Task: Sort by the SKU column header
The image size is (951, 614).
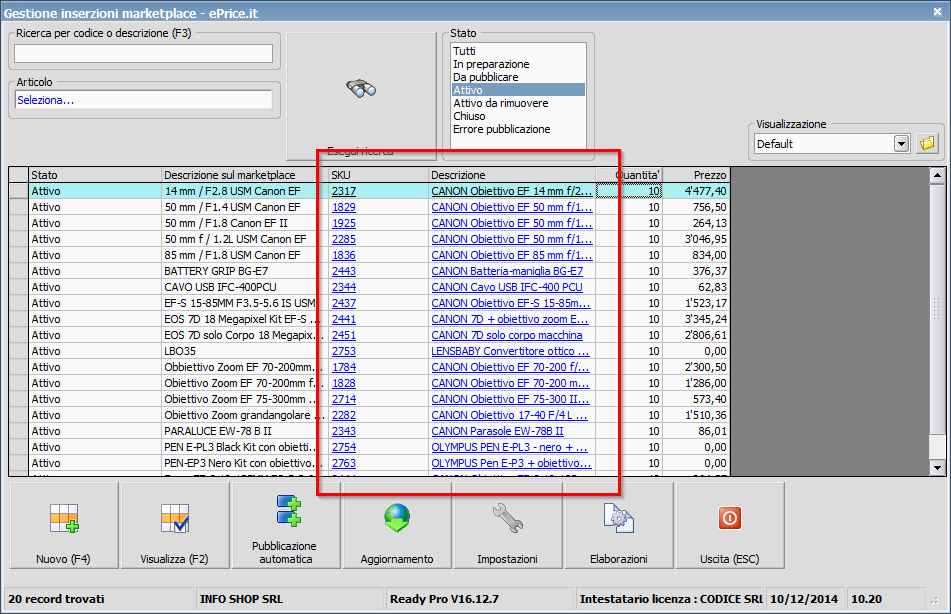Action: (x=378, y=175)
